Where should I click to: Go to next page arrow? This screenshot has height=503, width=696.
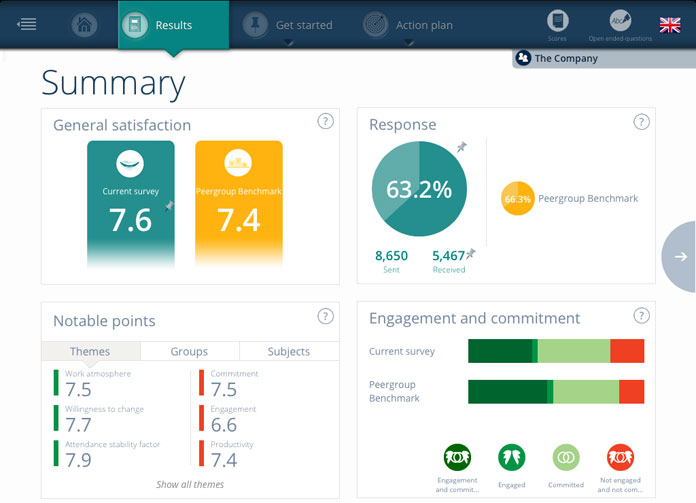coord(680,257)
